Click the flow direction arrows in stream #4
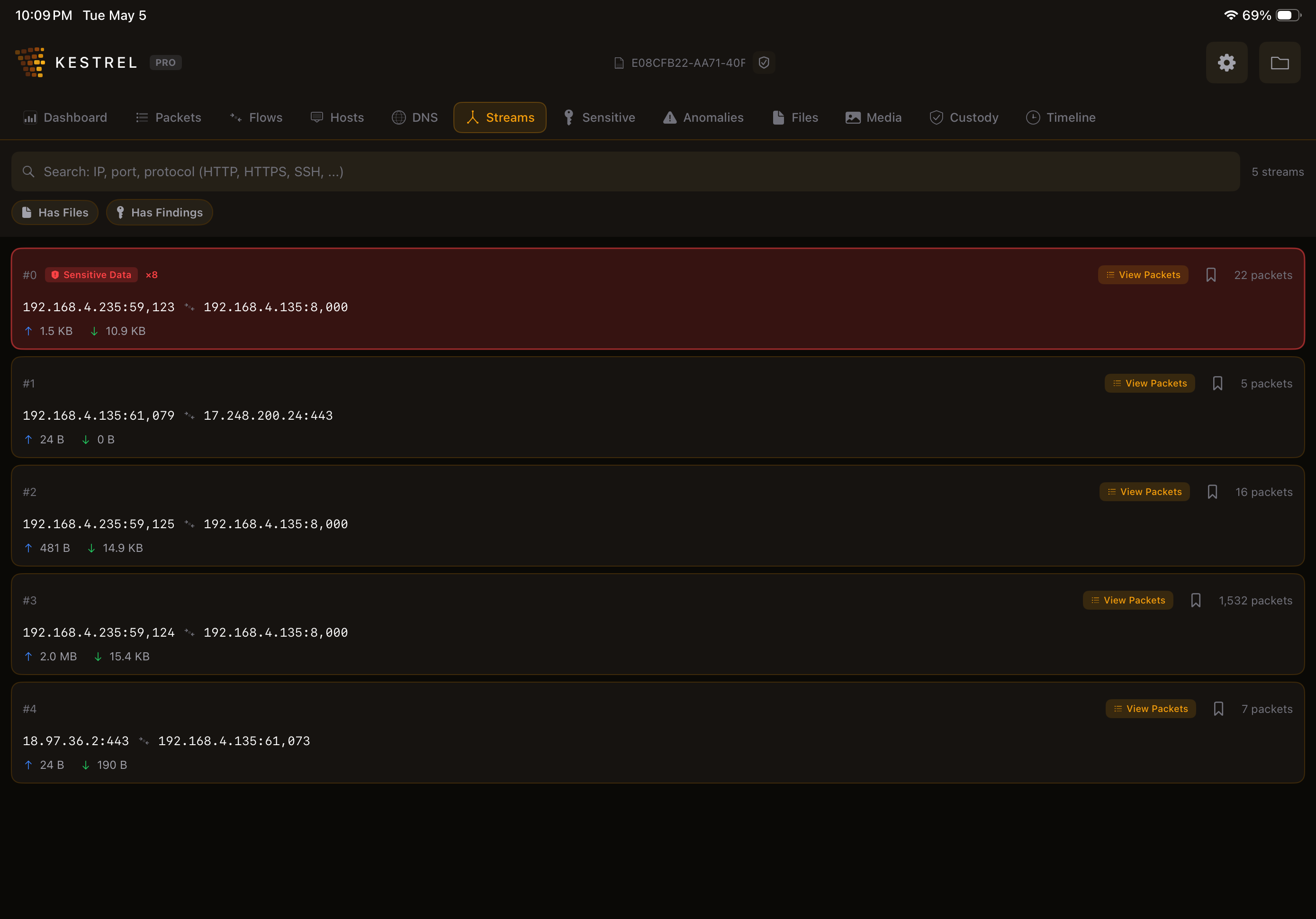The image size is (1316, 919). click(x=143, y=741)
